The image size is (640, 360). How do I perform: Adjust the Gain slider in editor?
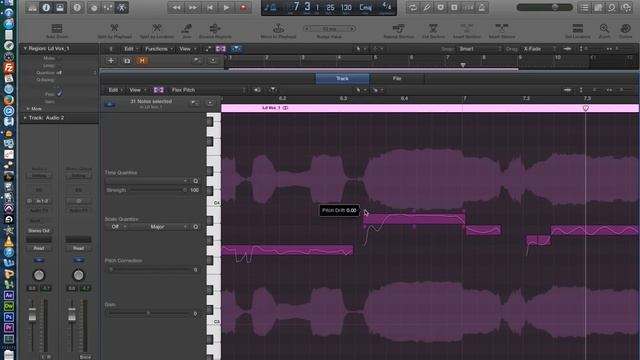[x=148, y=313]
